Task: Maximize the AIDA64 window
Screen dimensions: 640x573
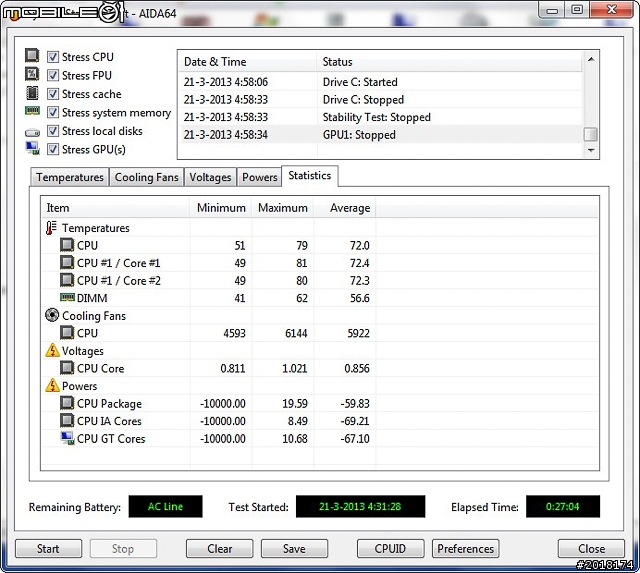Action: pos(577,10)
